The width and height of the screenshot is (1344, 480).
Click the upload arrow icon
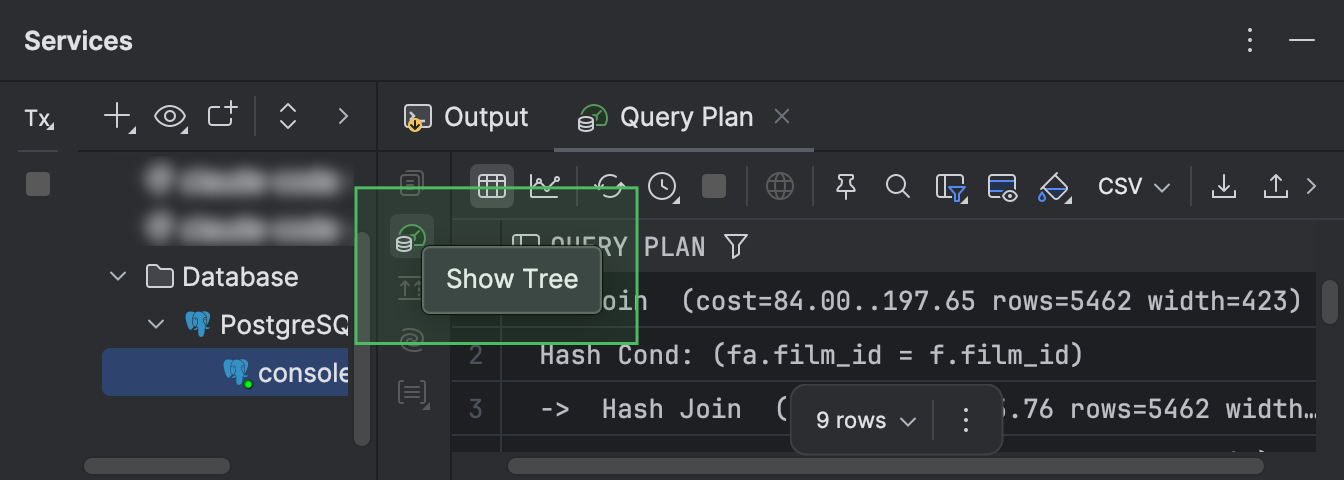click(1276, 186)
